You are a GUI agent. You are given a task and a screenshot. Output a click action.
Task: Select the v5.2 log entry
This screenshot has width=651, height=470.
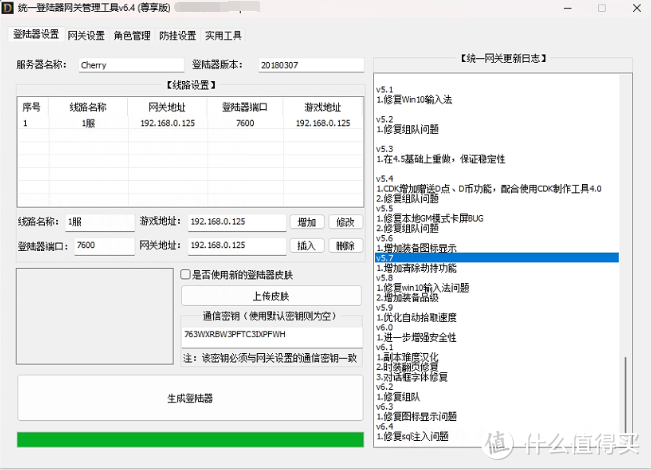pos(384,119)
